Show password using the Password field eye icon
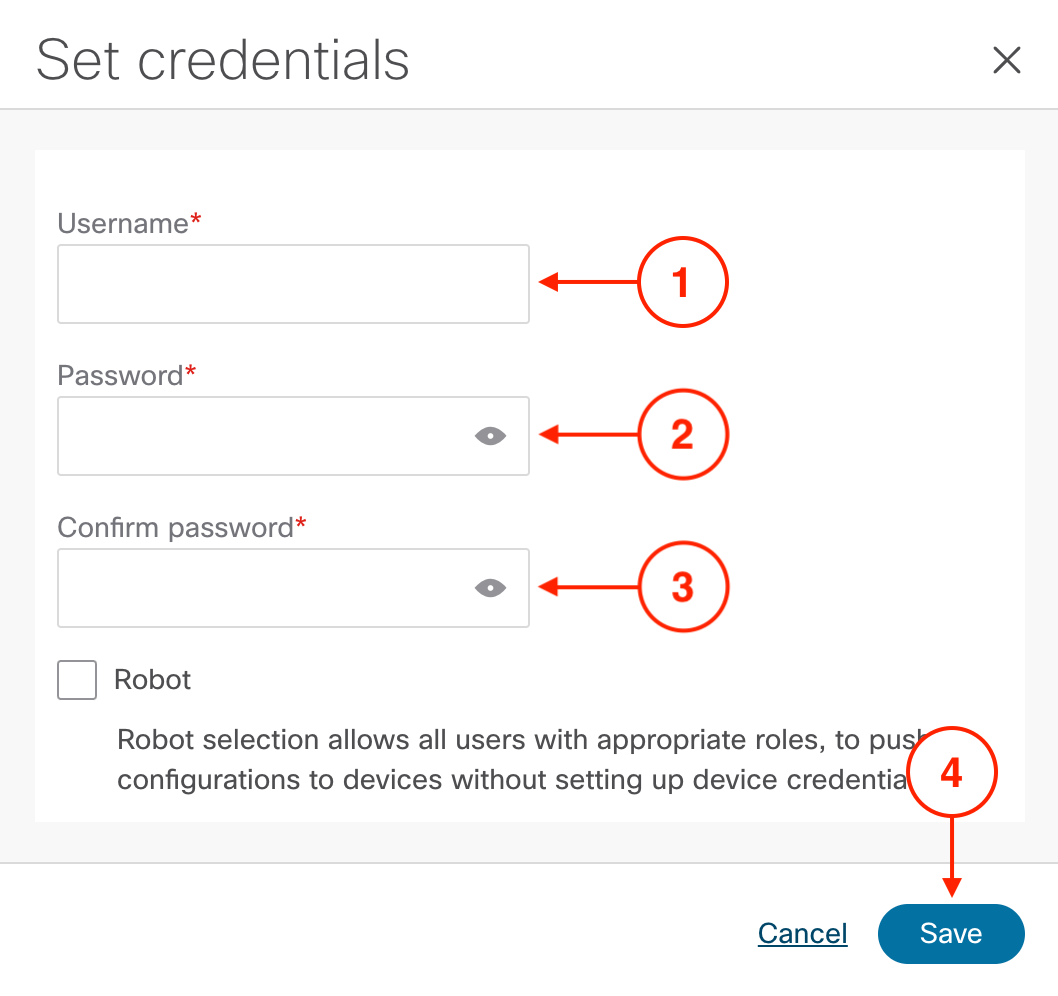1058x996 pixels. 491,436
